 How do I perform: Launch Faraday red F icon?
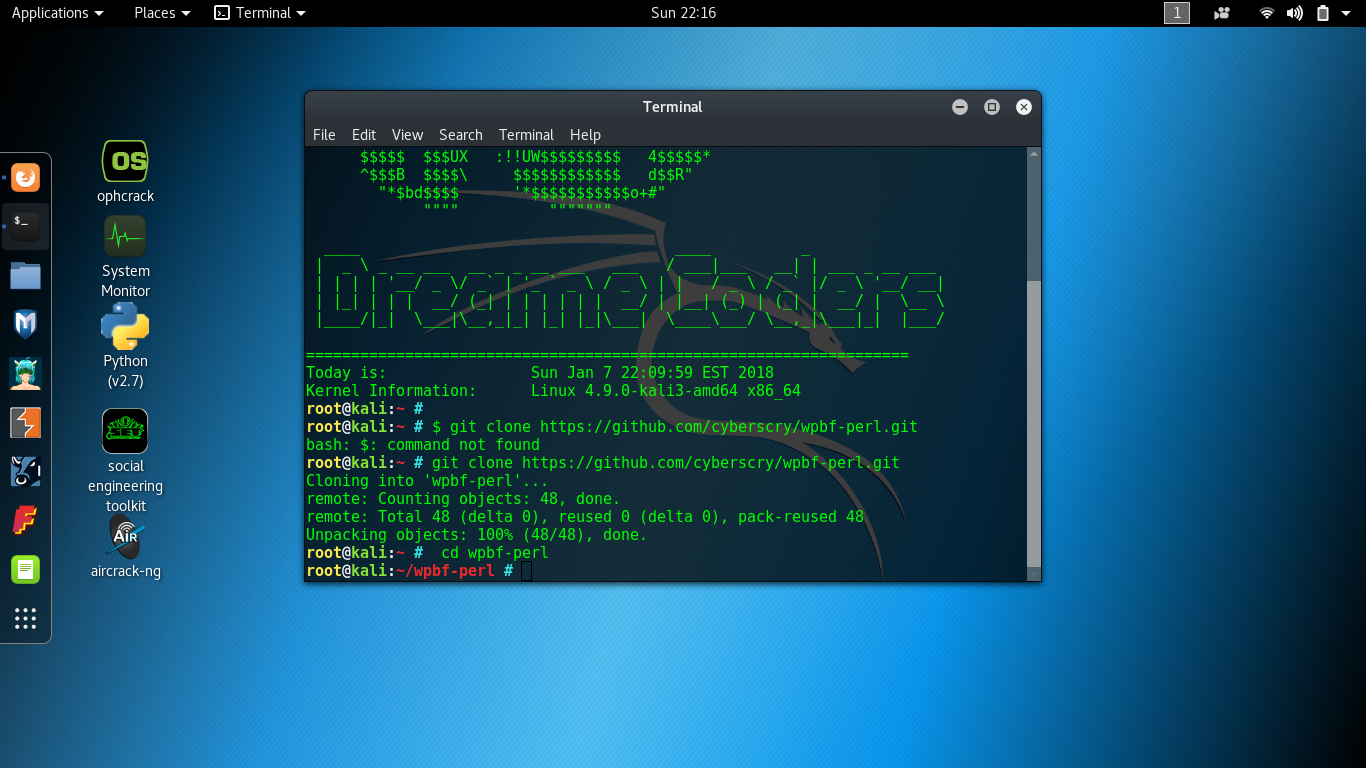[26, 520]
